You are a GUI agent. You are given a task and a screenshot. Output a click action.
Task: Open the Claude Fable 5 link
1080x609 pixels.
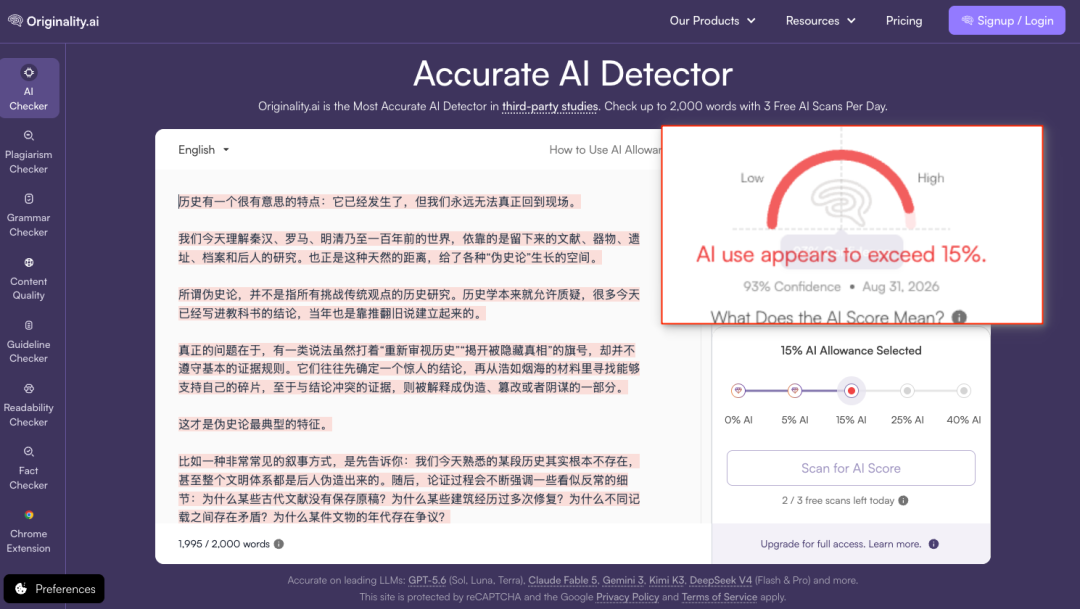pyautogui.click(x=563, y=580)
